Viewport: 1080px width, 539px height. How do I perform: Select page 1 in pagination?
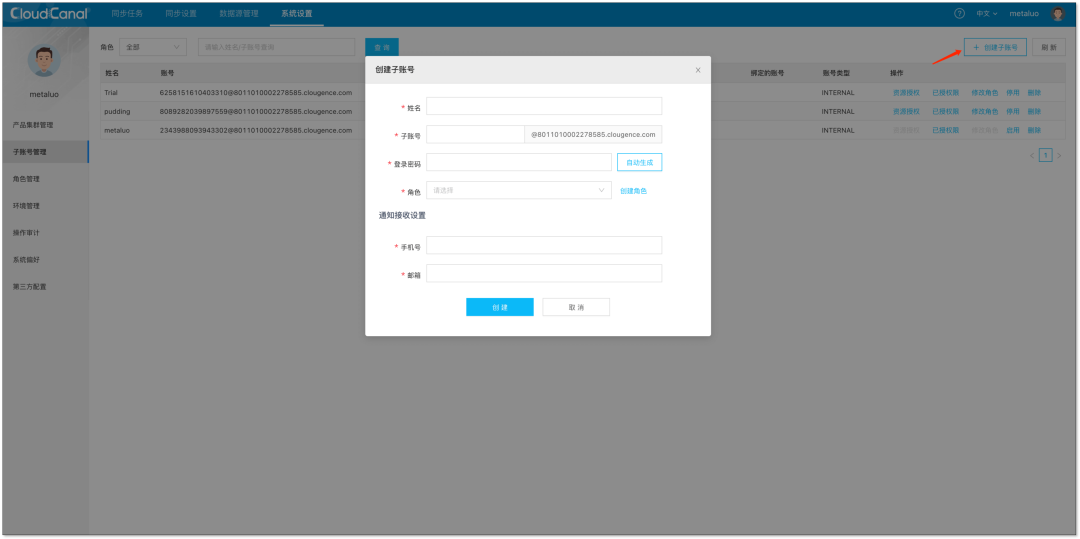(x=1046, y=156)
